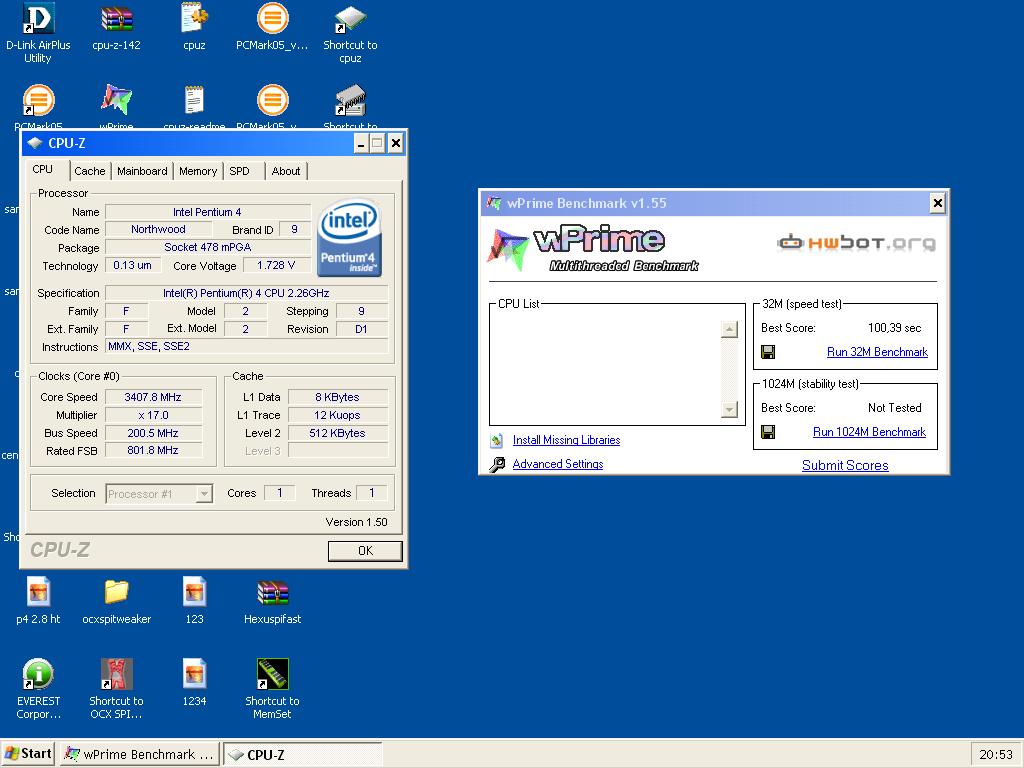Open the Memory tab
The image size is (1024, 768).
coord(198,171)
